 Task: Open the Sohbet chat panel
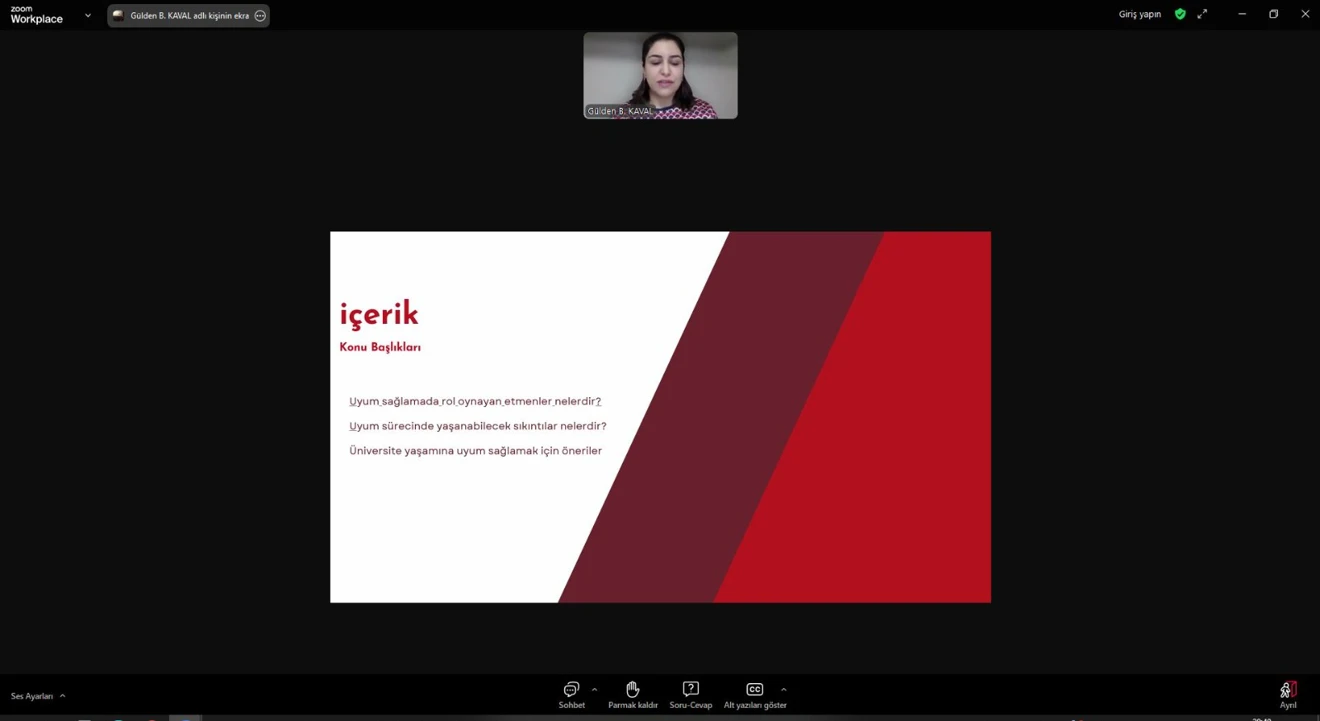coord(571,694)
